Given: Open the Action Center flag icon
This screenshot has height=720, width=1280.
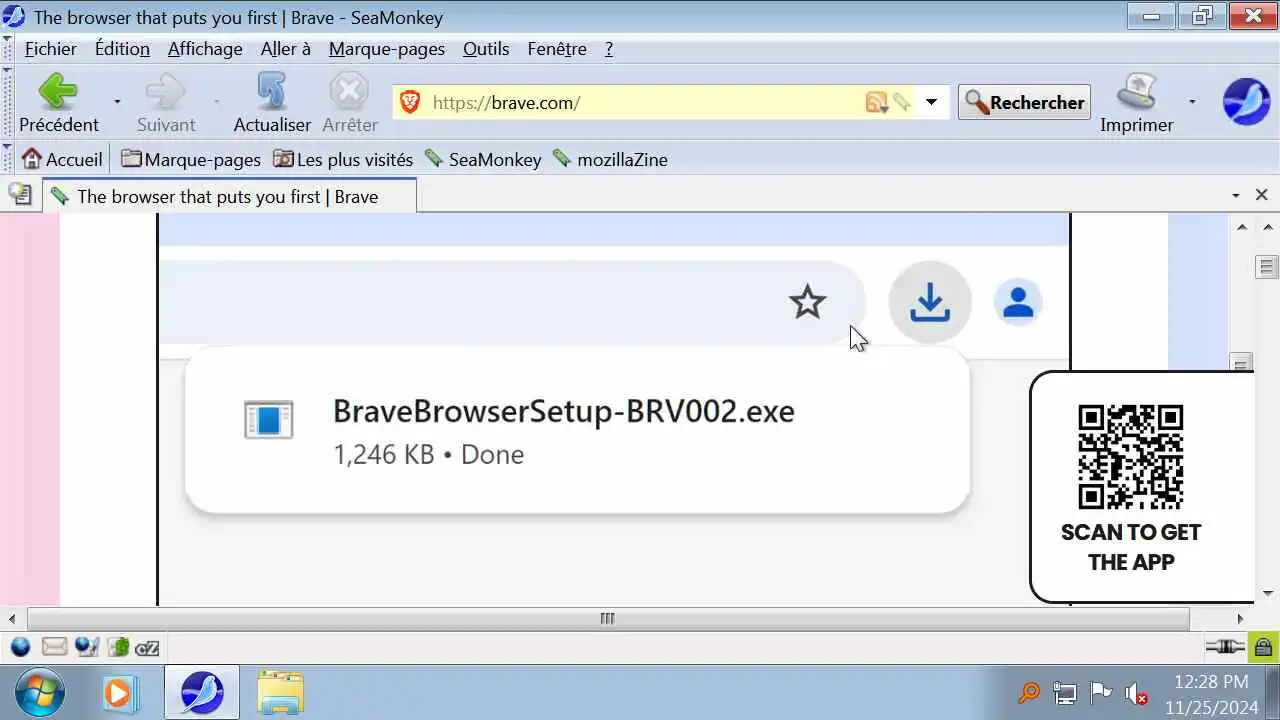Looking at the screenshot, I should [x=1100, y=693].
